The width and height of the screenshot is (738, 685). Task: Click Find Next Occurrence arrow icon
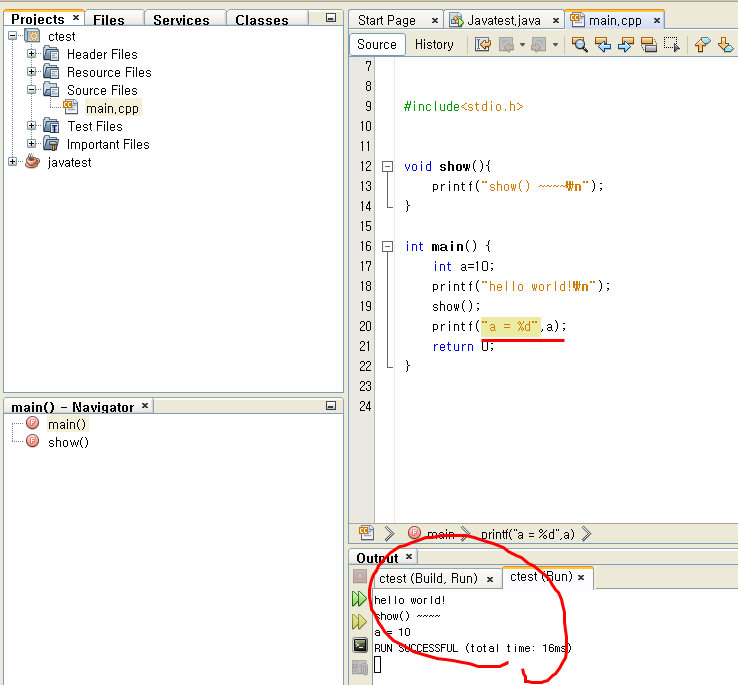(x=625, y=44)
